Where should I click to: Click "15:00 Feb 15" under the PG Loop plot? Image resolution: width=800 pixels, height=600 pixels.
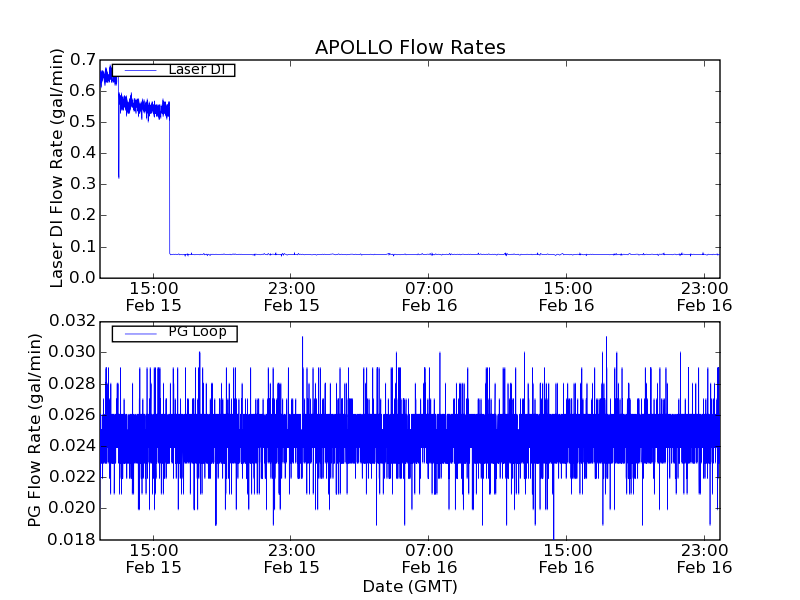154,559
